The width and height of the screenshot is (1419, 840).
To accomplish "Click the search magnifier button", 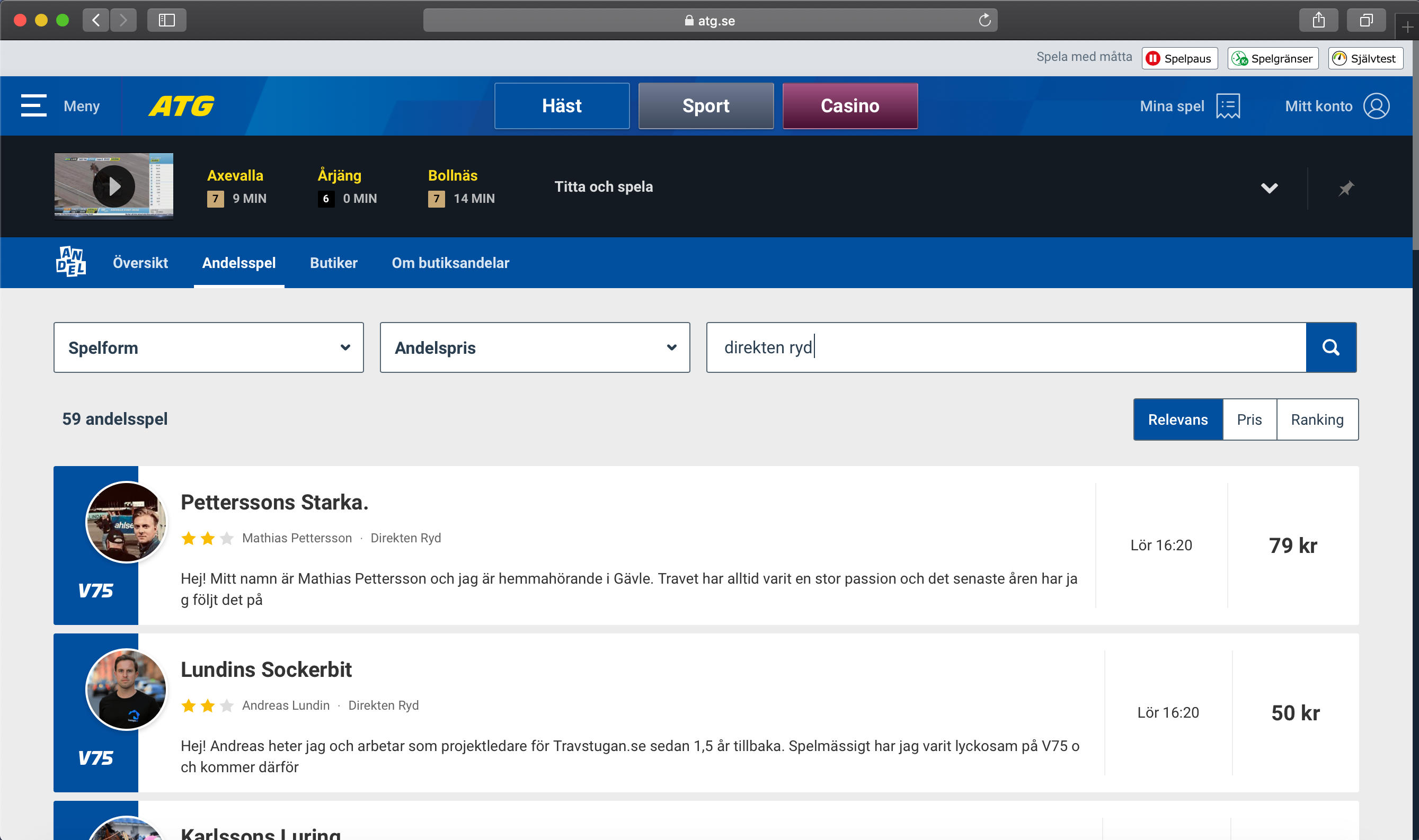I will click(1330, 347).
